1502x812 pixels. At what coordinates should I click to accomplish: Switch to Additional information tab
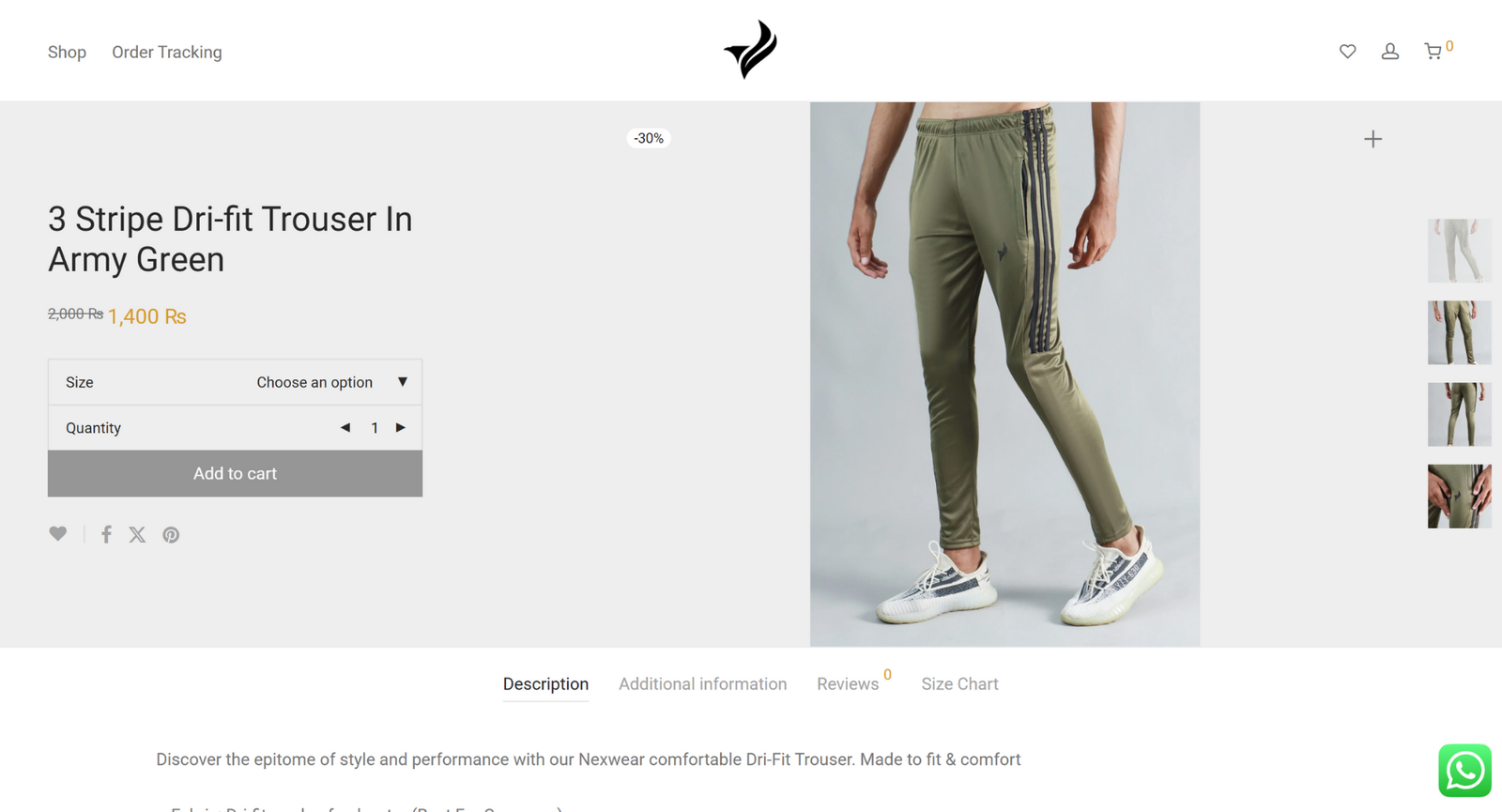(702, 684)
